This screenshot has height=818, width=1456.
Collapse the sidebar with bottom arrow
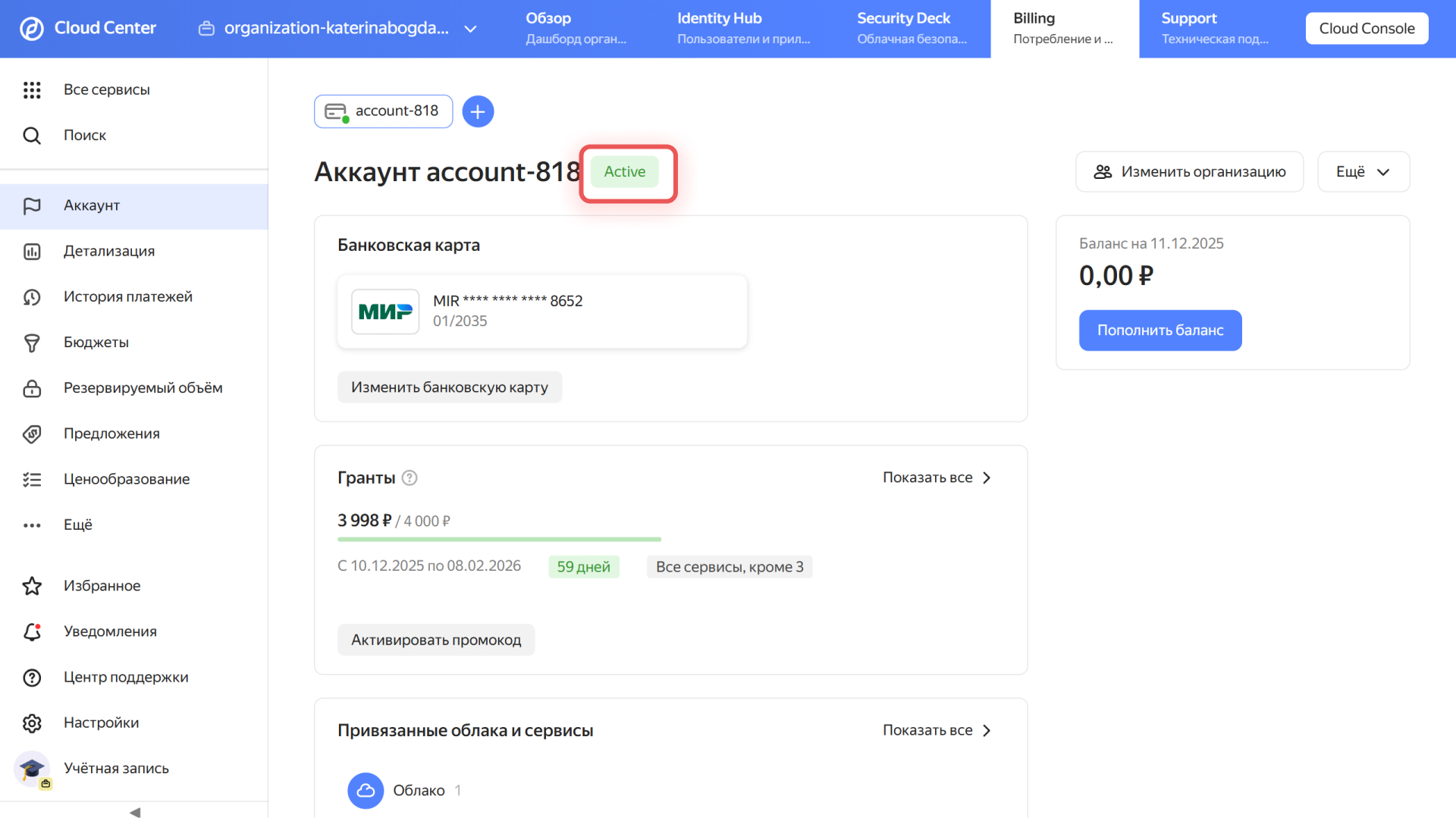click(x=134, y=812)
